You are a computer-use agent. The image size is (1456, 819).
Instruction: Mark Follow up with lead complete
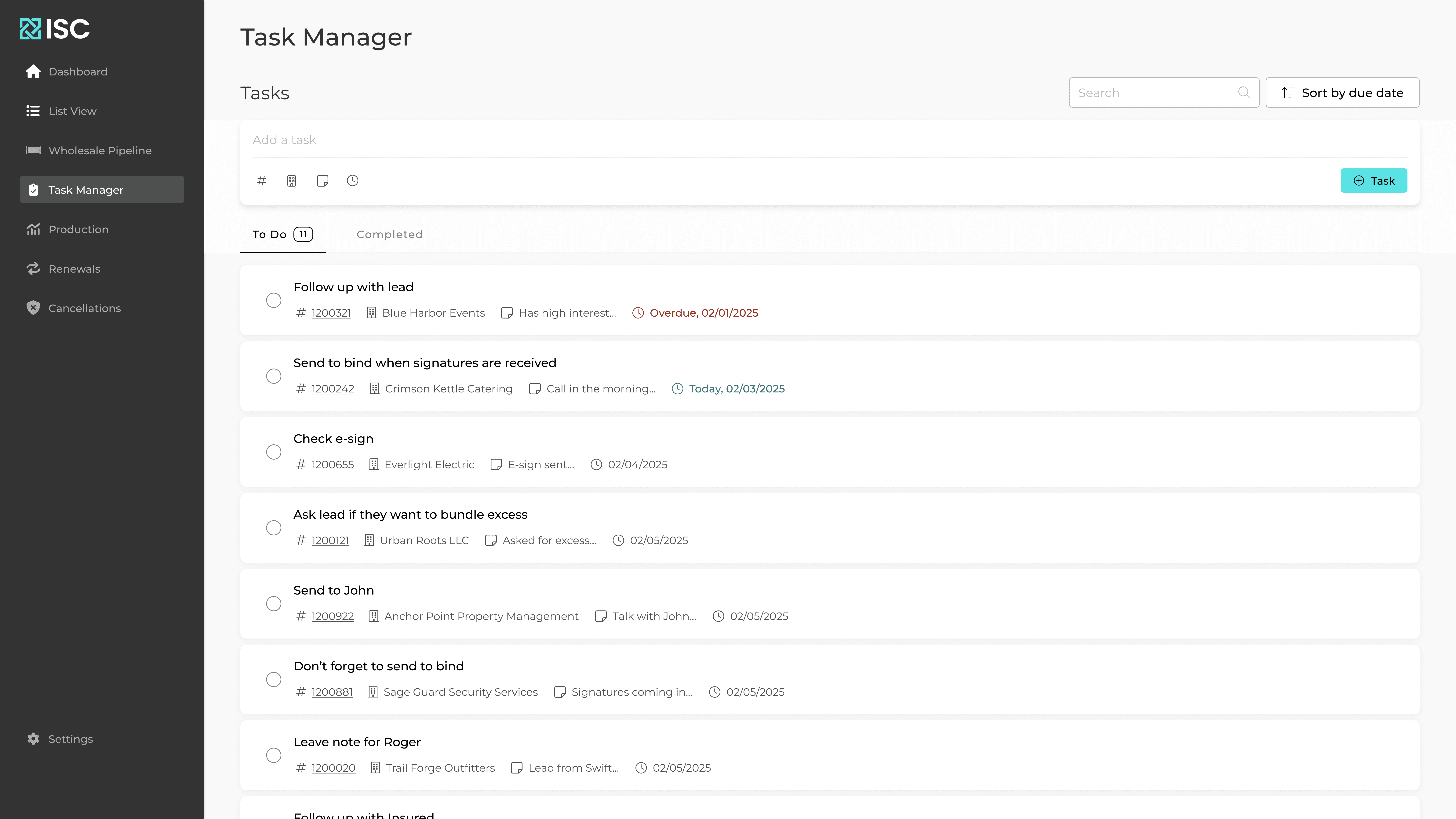(x=274, y=300)
